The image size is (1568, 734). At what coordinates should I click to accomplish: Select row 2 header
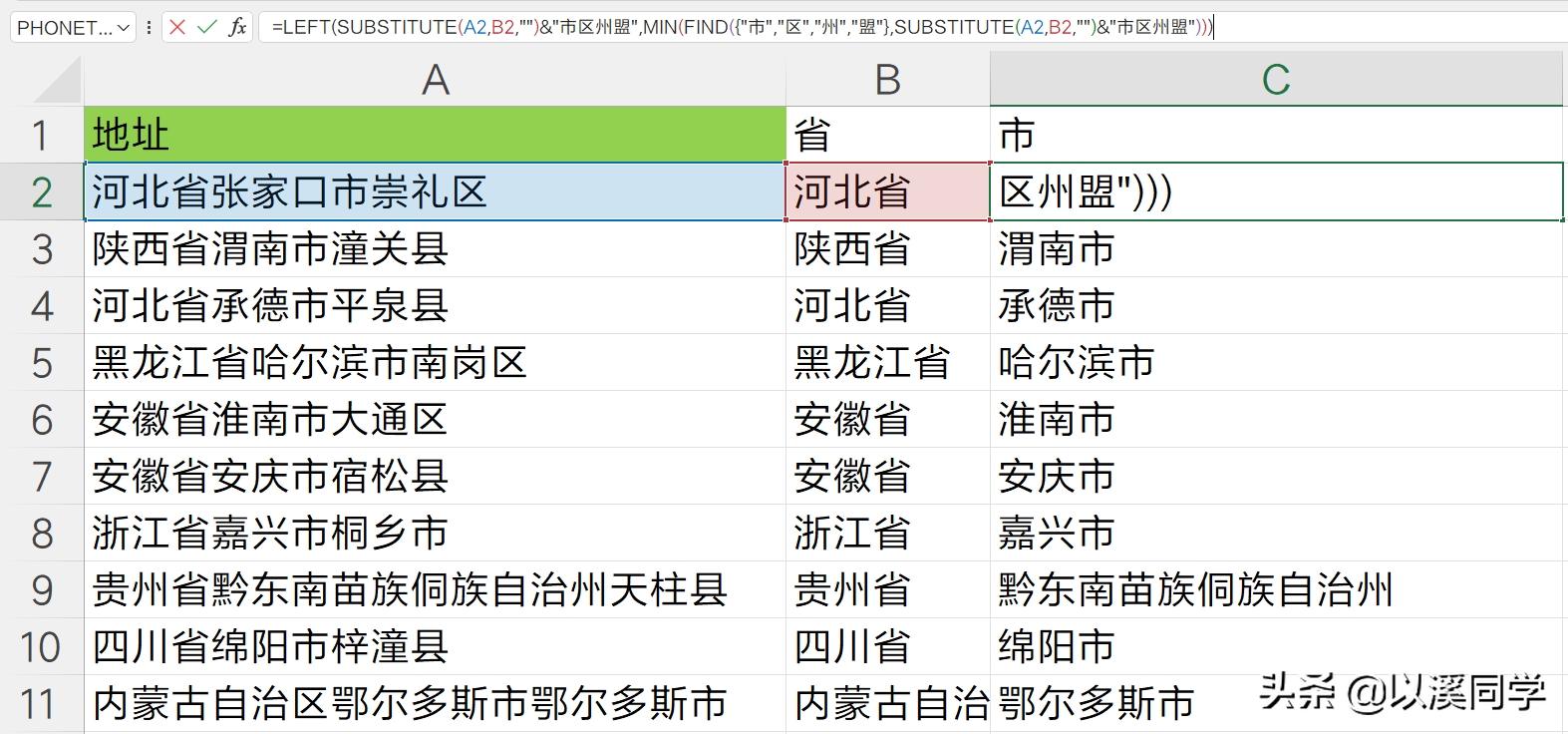pyautogui.click(x=41, y=191)
